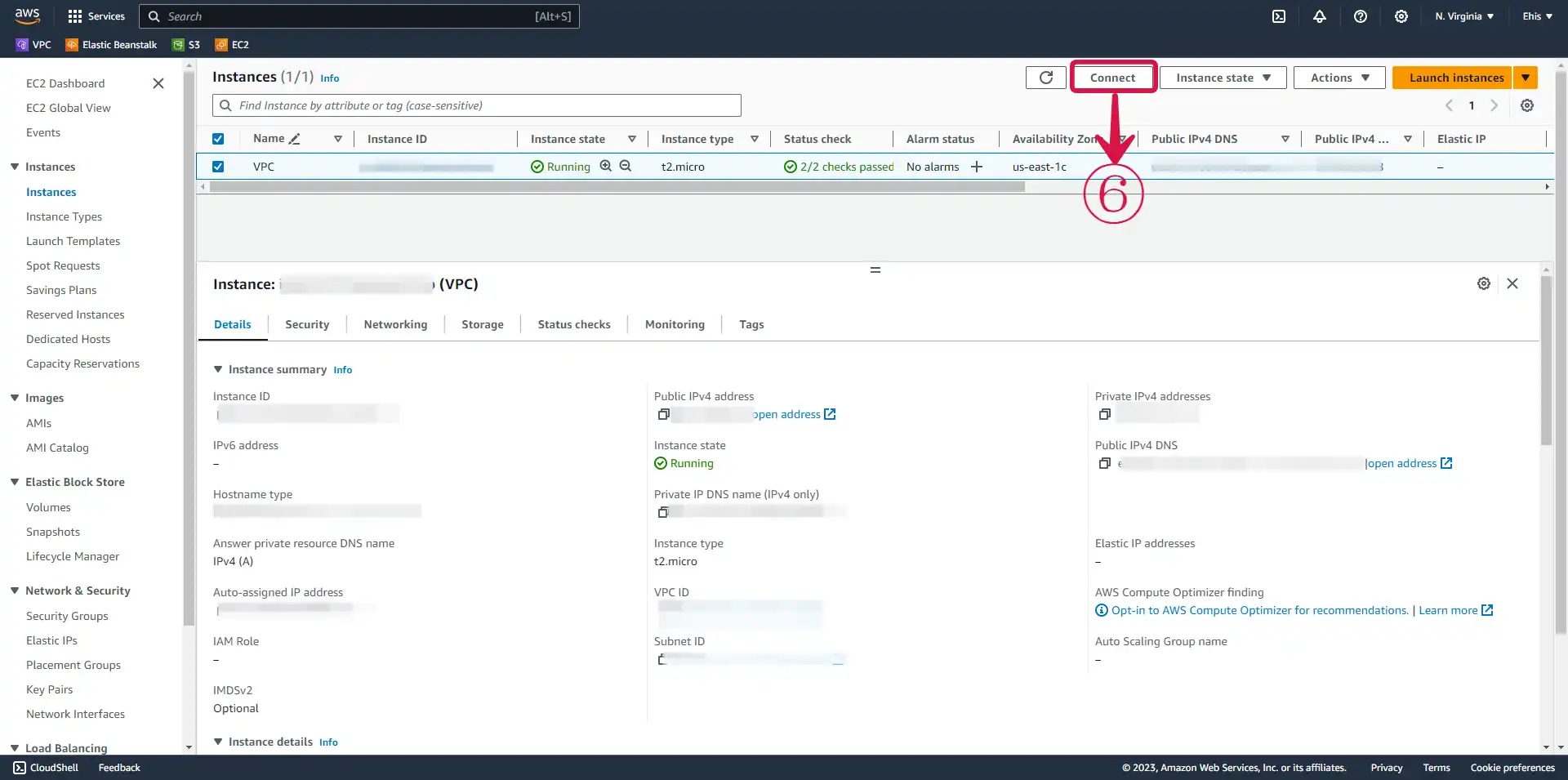Open Elastic Beanstalk shortcut in favorites bar
This screenshot has height=780, width=1568.
(x=111, y=45)
